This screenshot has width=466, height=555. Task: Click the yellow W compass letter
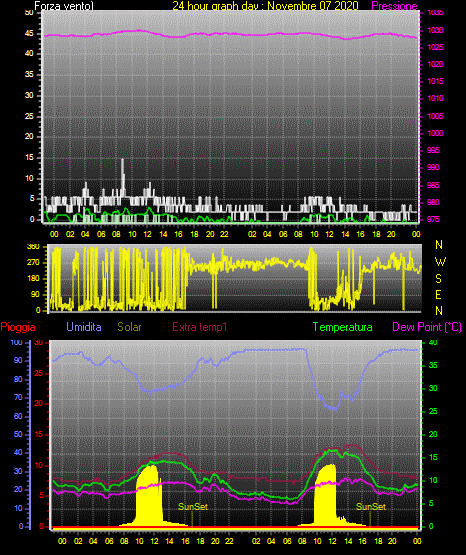(x=440, y=262)
